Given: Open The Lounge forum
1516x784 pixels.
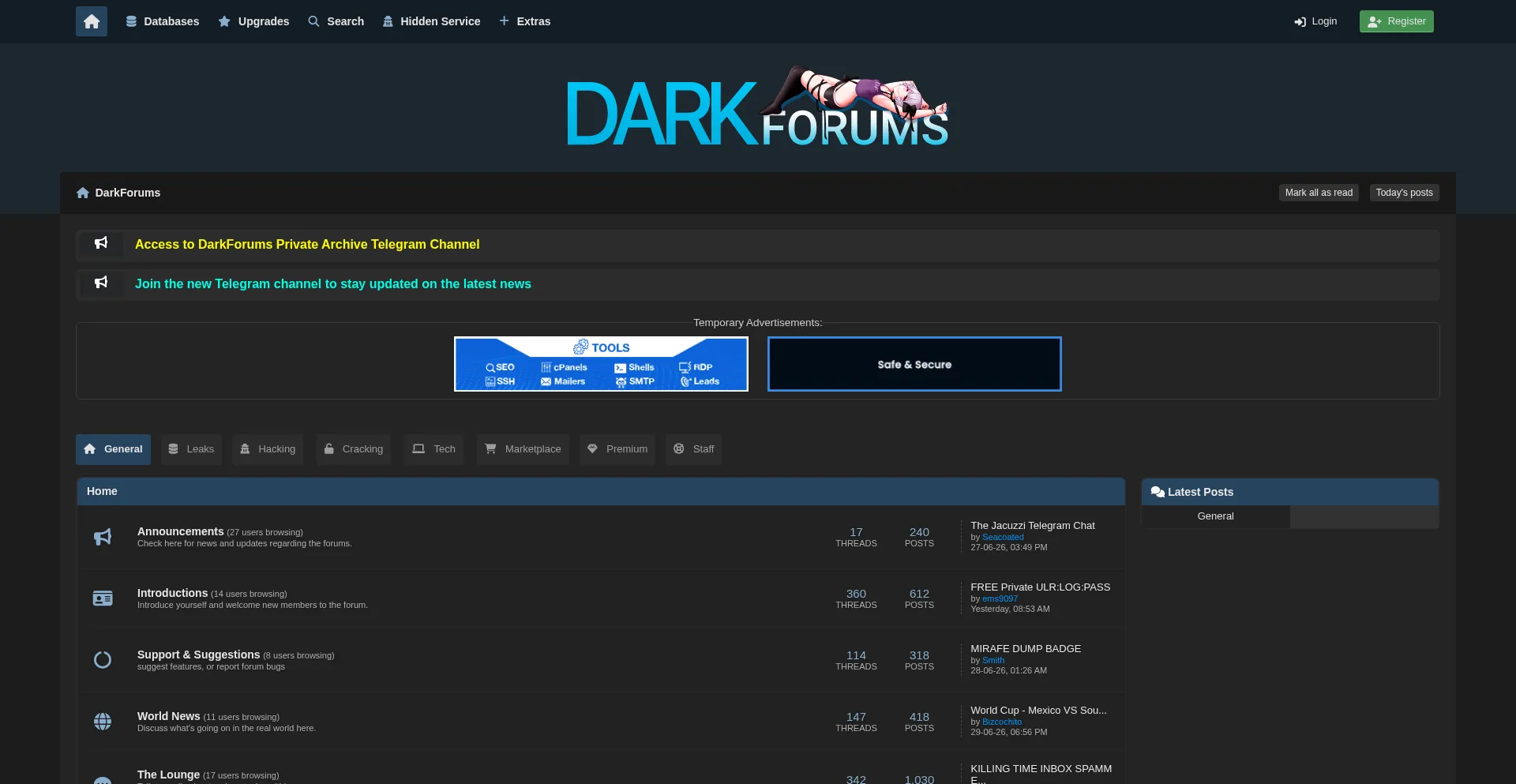Looking at the screenshot, I should point(168,775).
